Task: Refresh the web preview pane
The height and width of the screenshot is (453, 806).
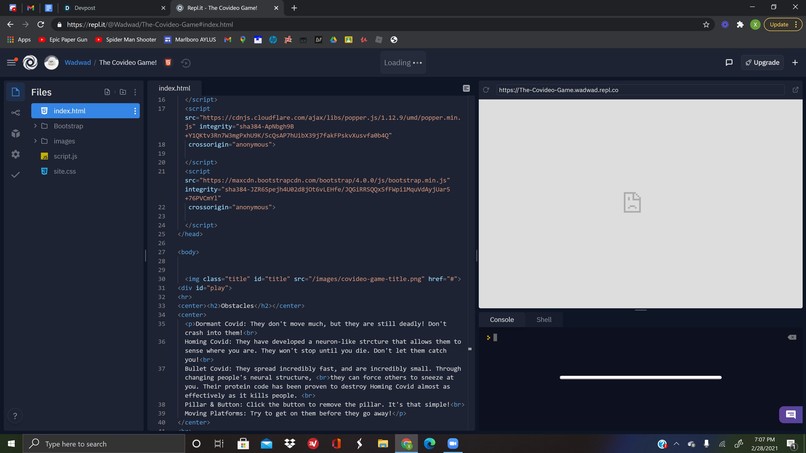Action: (486, 90)
